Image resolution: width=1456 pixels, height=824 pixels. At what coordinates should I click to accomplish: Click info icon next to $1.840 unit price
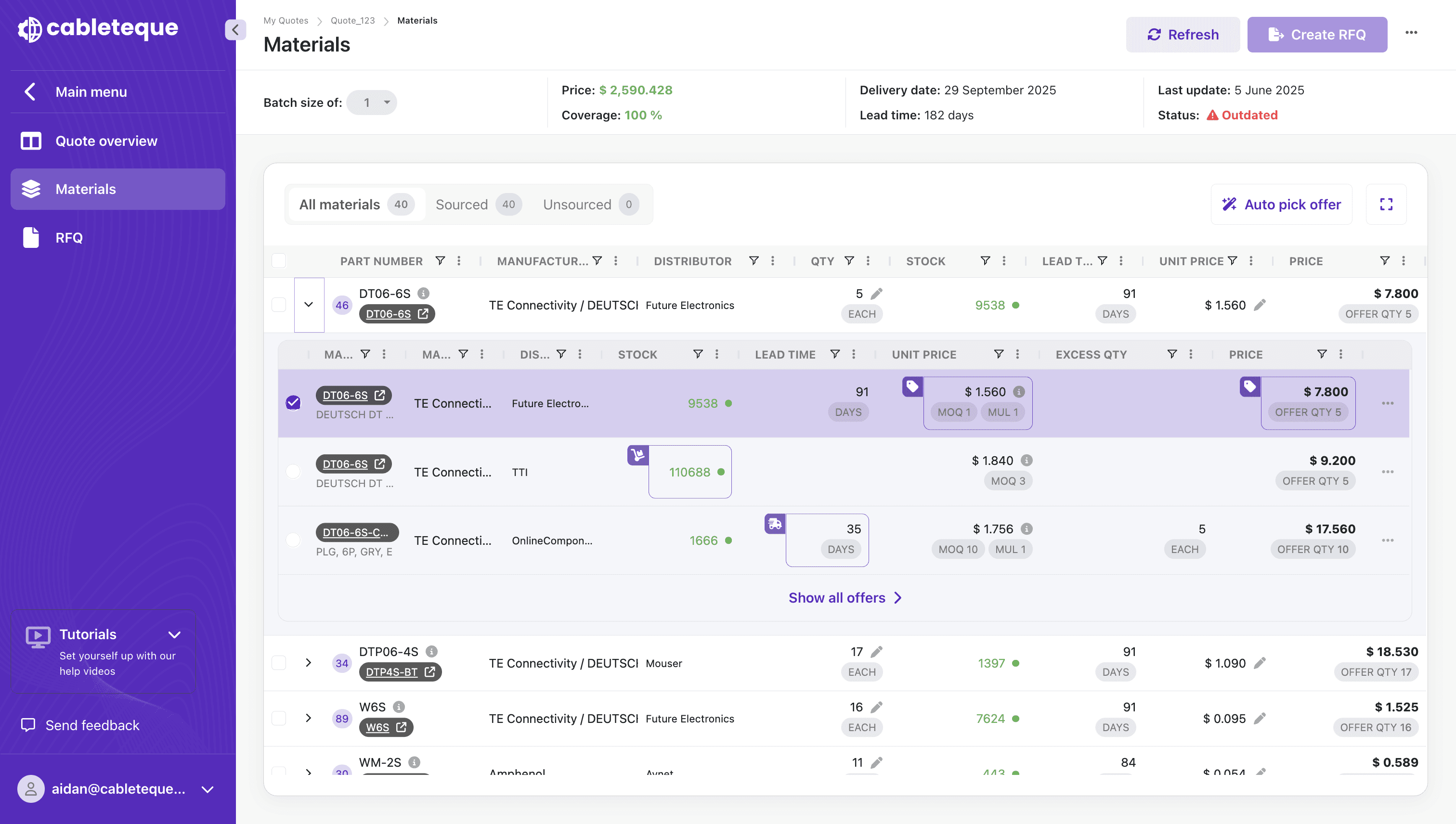[x=1027, y=461]
